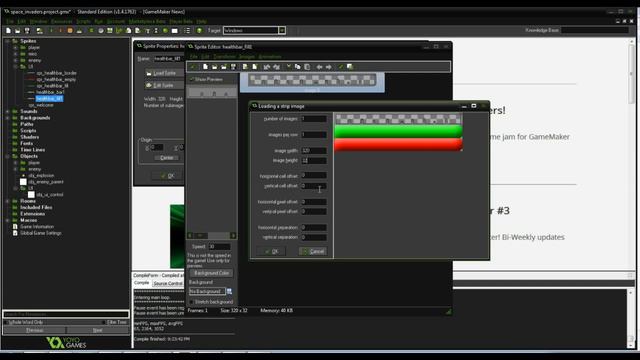Click the New project icon in main toolbar
Screen dimensions: 640x360
click(x=8, y=31)
